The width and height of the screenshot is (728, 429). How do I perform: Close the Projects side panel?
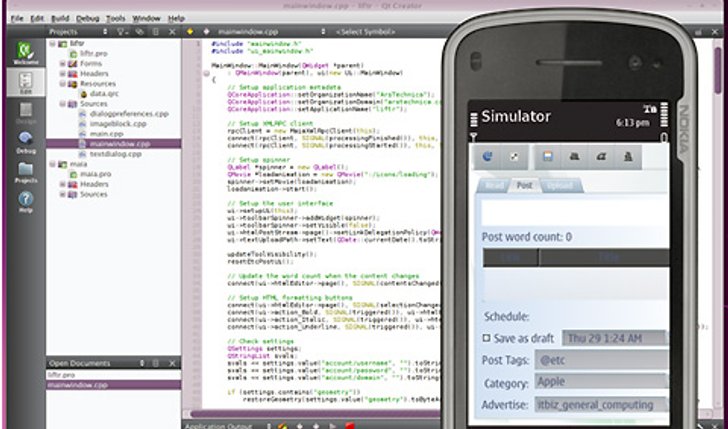[x=172, y=32]
